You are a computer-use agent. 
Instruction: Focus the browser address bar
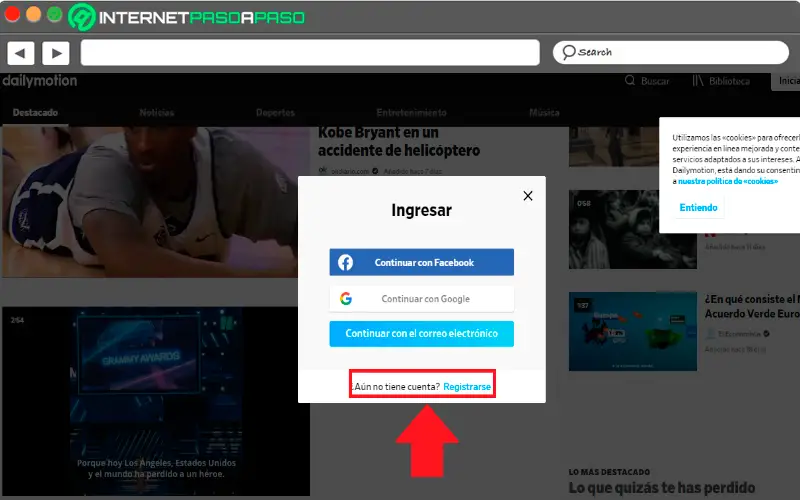pyautogui.click(x=310, y=53)
